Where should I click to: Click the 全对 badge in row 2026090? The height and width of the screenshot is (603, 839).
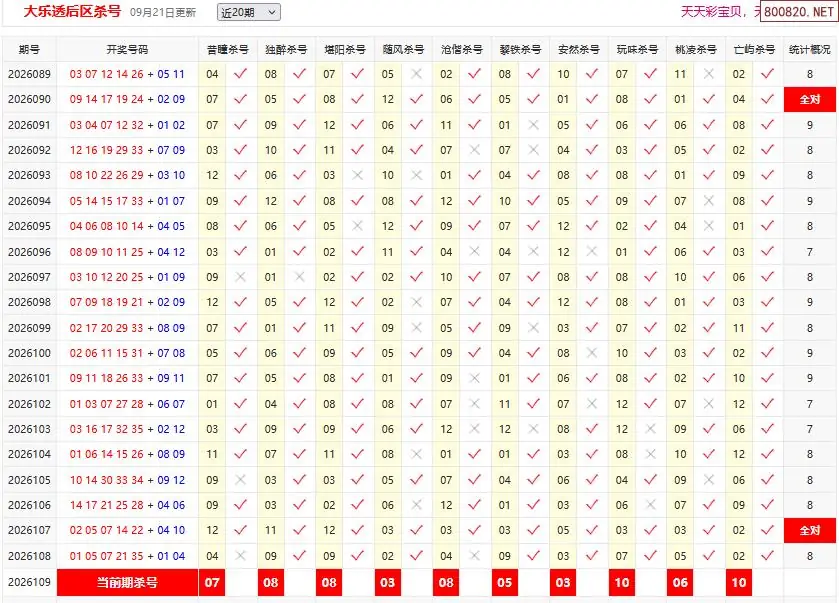click(810, 100)
